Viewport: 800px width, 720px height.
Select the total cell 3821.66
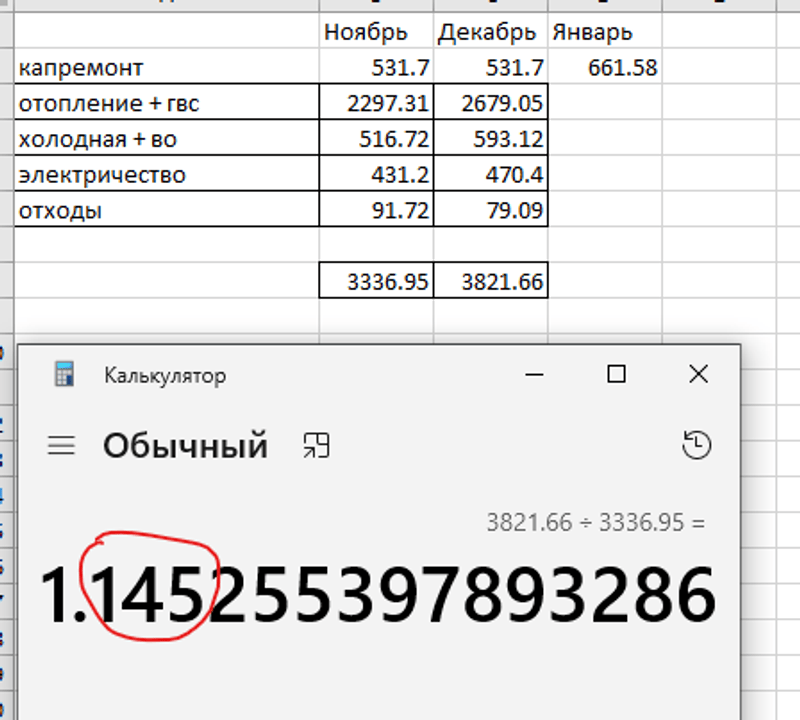[x=490, y=280]
